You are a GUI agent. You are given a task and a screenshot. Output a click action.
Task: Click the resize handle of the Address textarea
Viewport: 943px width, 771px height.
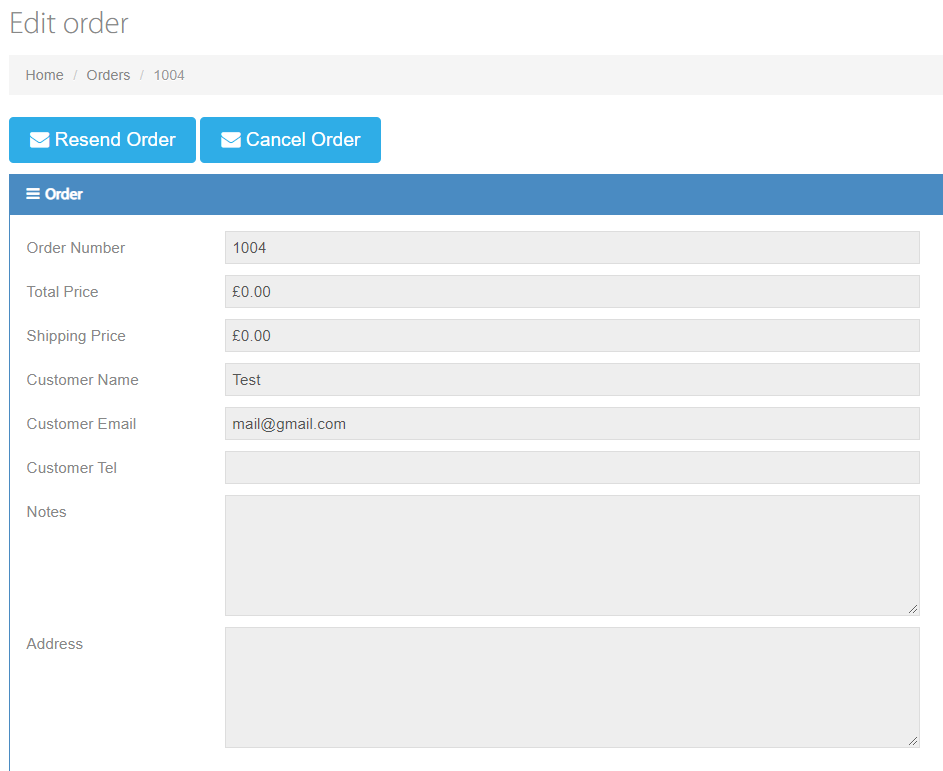914,740
